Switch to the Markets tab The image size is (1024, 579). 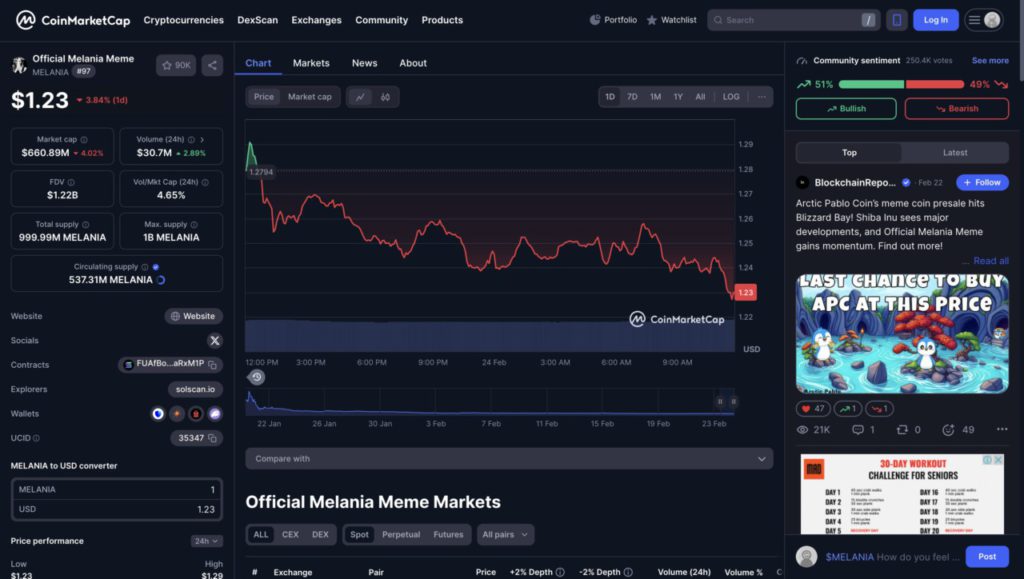coord(311,63)
